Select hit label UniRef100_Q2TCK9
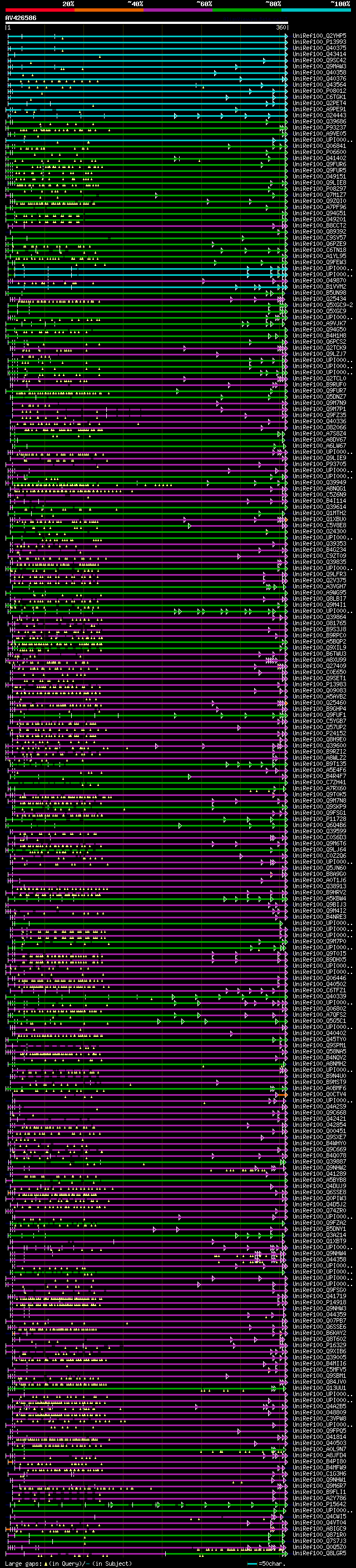This screenshot has height=1568, width=356. [x=319, y=348]
